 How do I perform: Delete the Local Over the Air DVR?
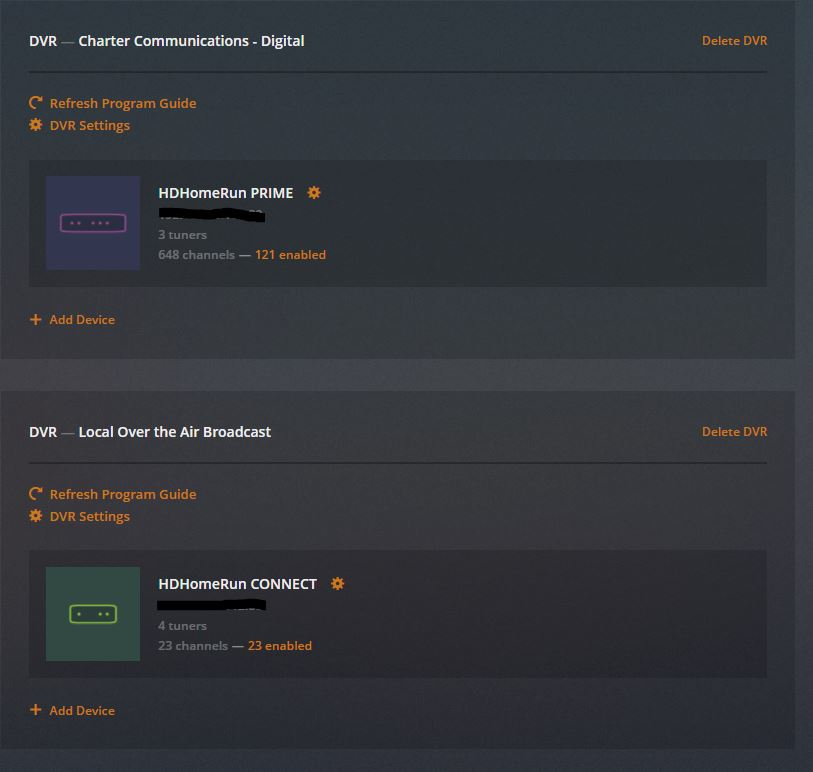click(734, 432)
